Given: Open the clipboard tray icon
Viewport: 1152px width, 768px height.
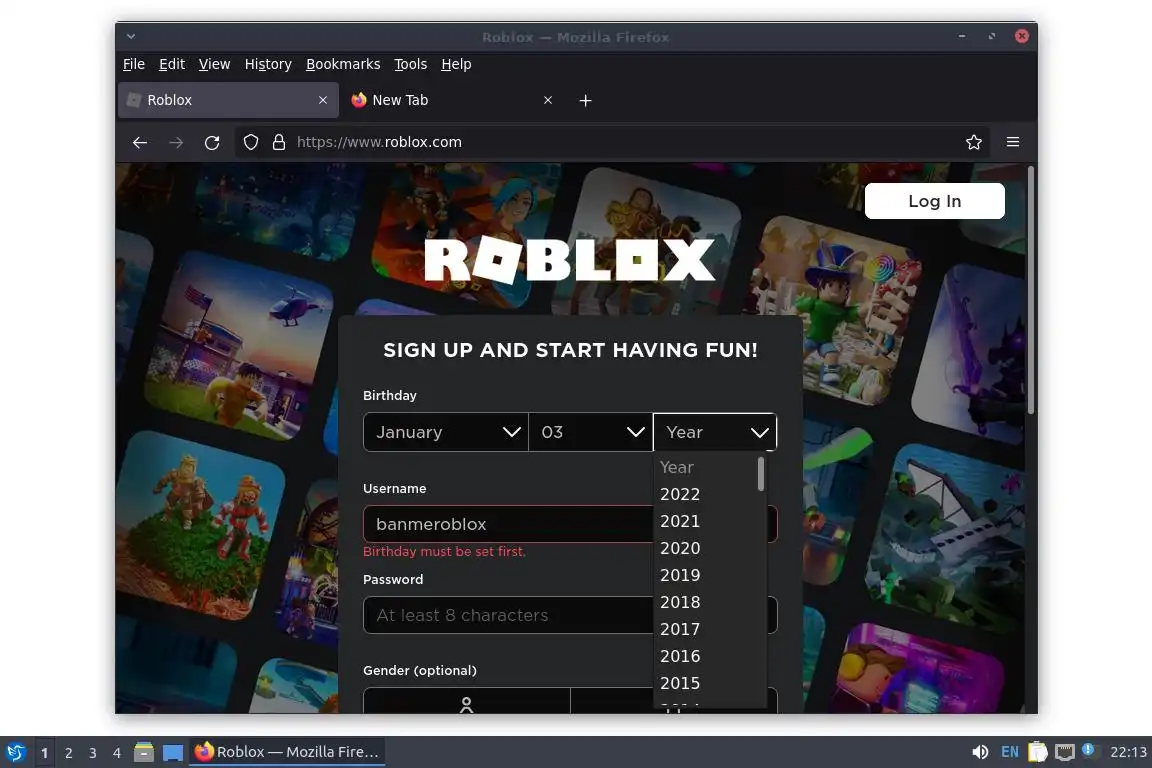Looking at the screenshot, I should click(x=1037, y=752).
